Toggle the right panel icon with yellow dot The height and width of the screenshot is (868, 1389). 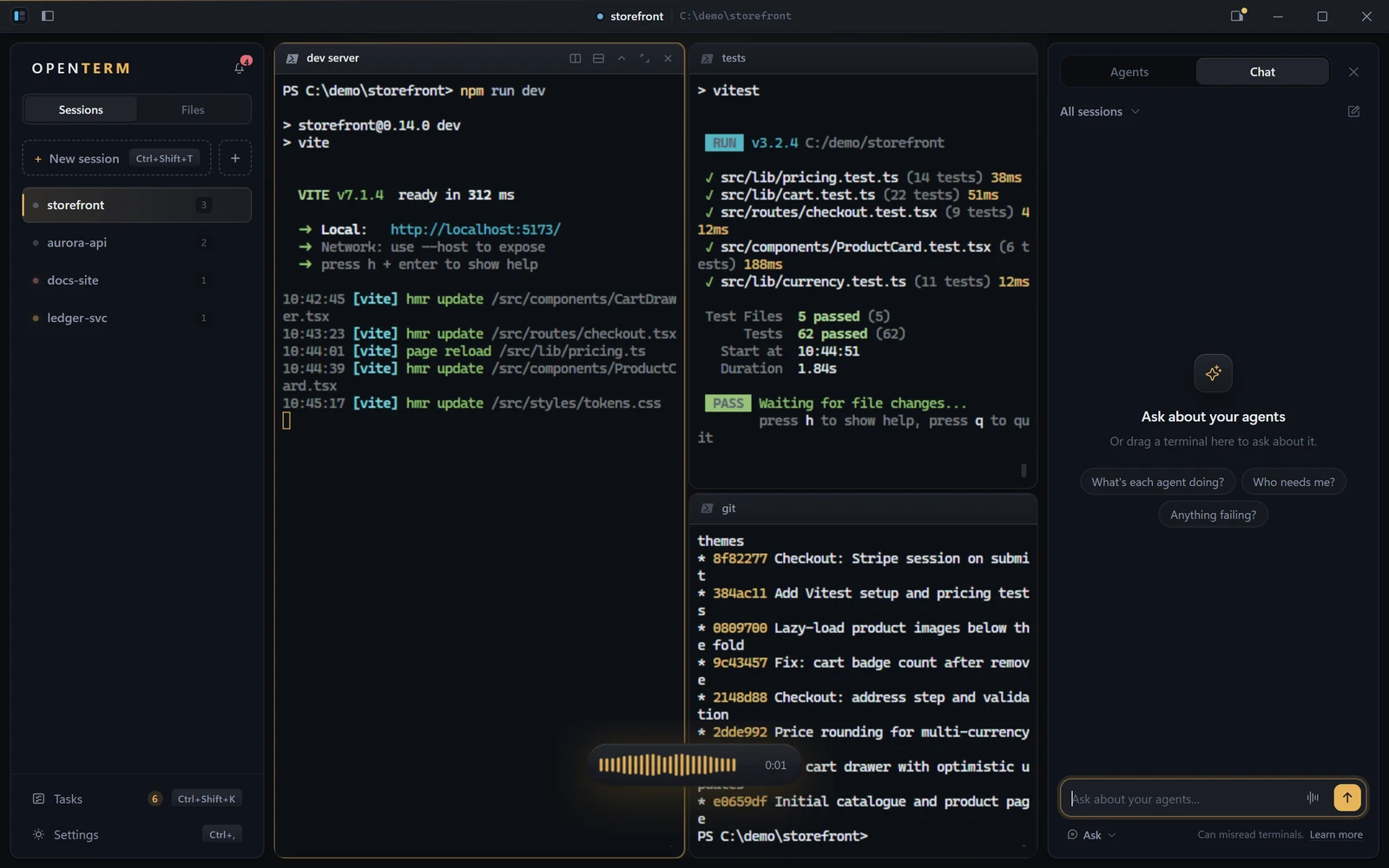1237,16
